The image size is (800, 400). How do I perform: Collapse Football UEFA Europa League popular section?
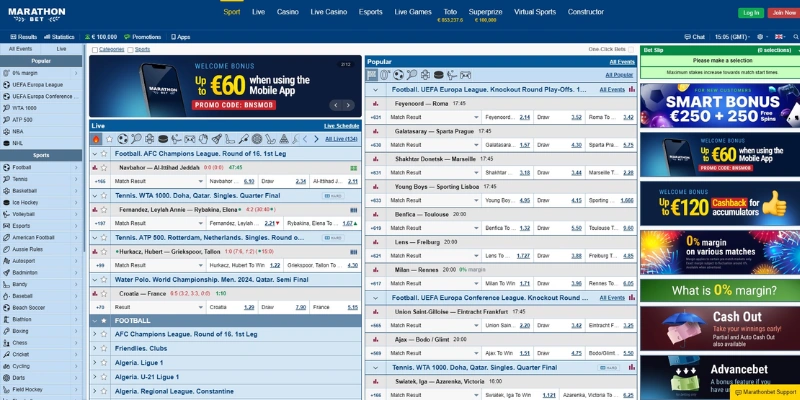tap(376, 89)
